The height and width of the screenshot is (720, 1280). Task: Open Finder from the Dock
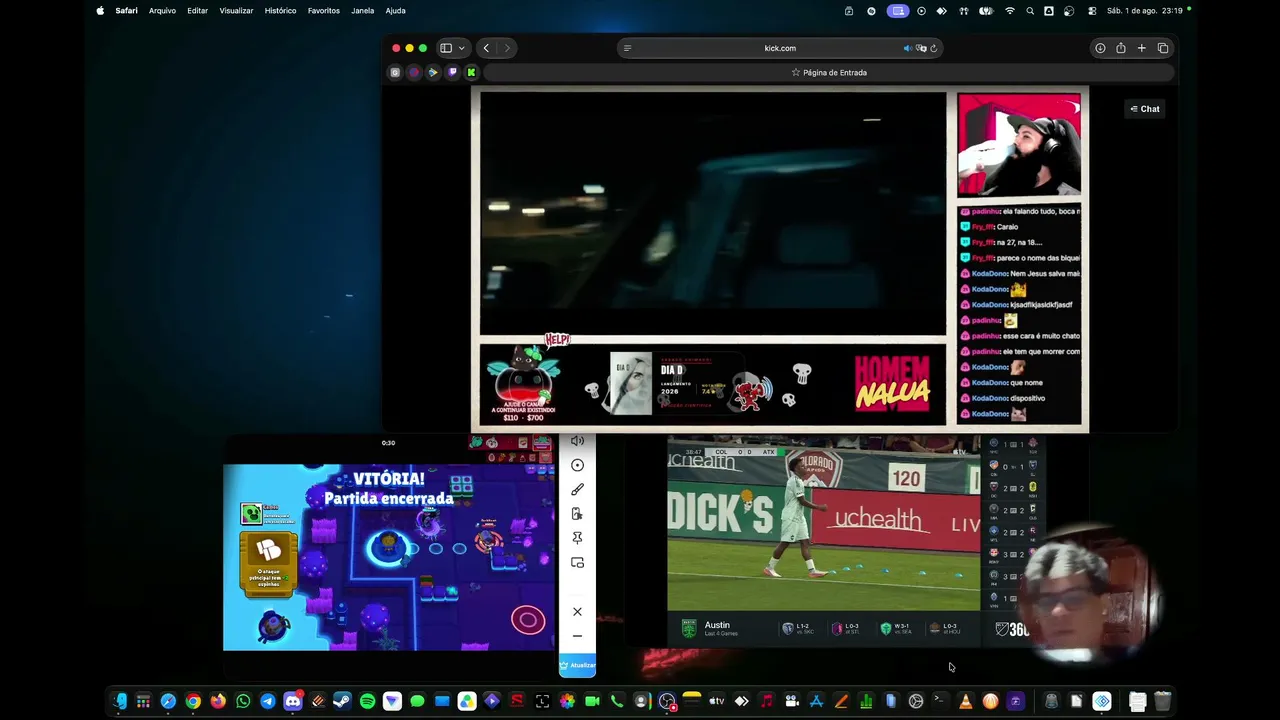pos(119,701)
